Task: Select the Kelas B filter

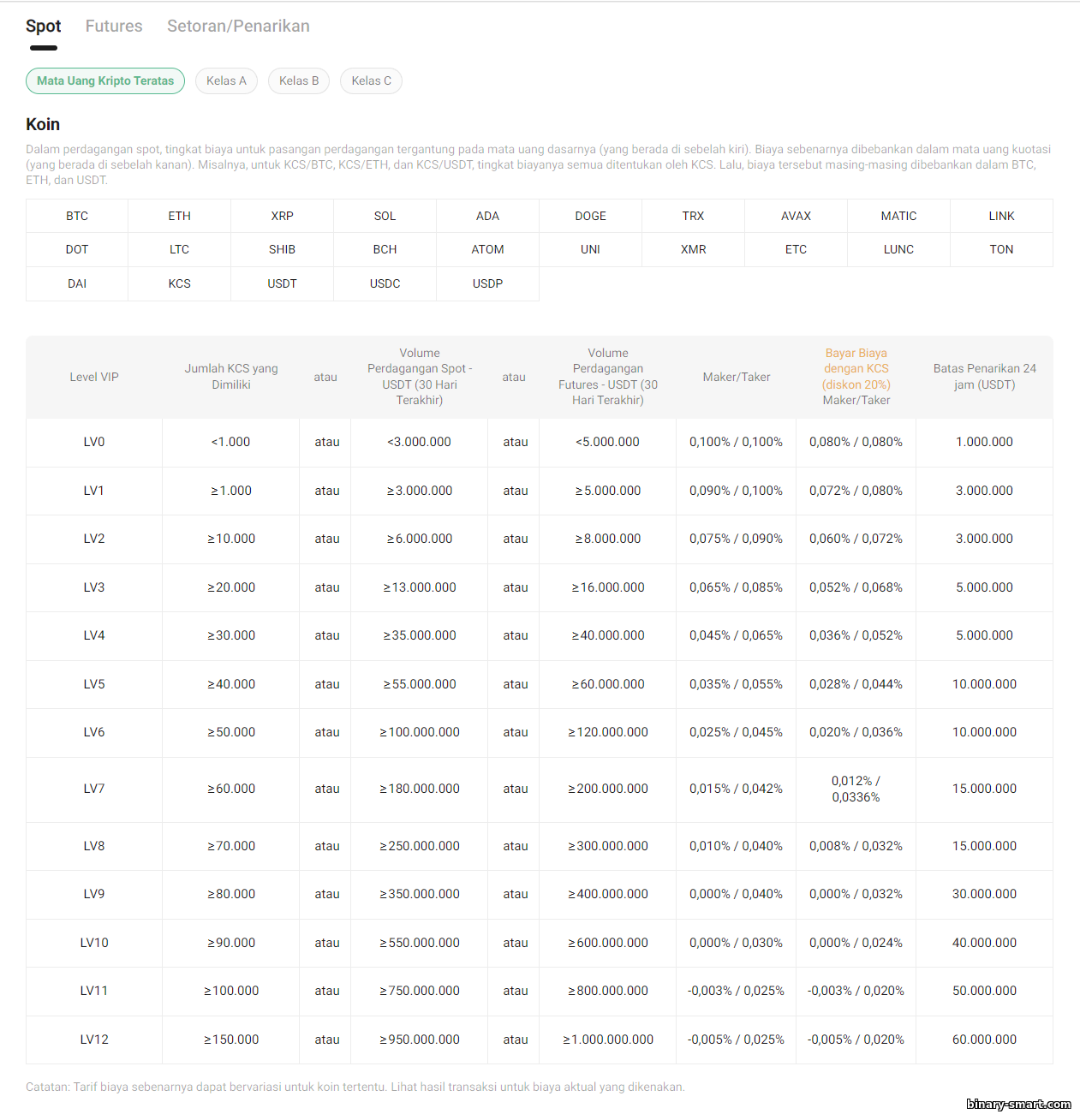Action: coord(299,80)
